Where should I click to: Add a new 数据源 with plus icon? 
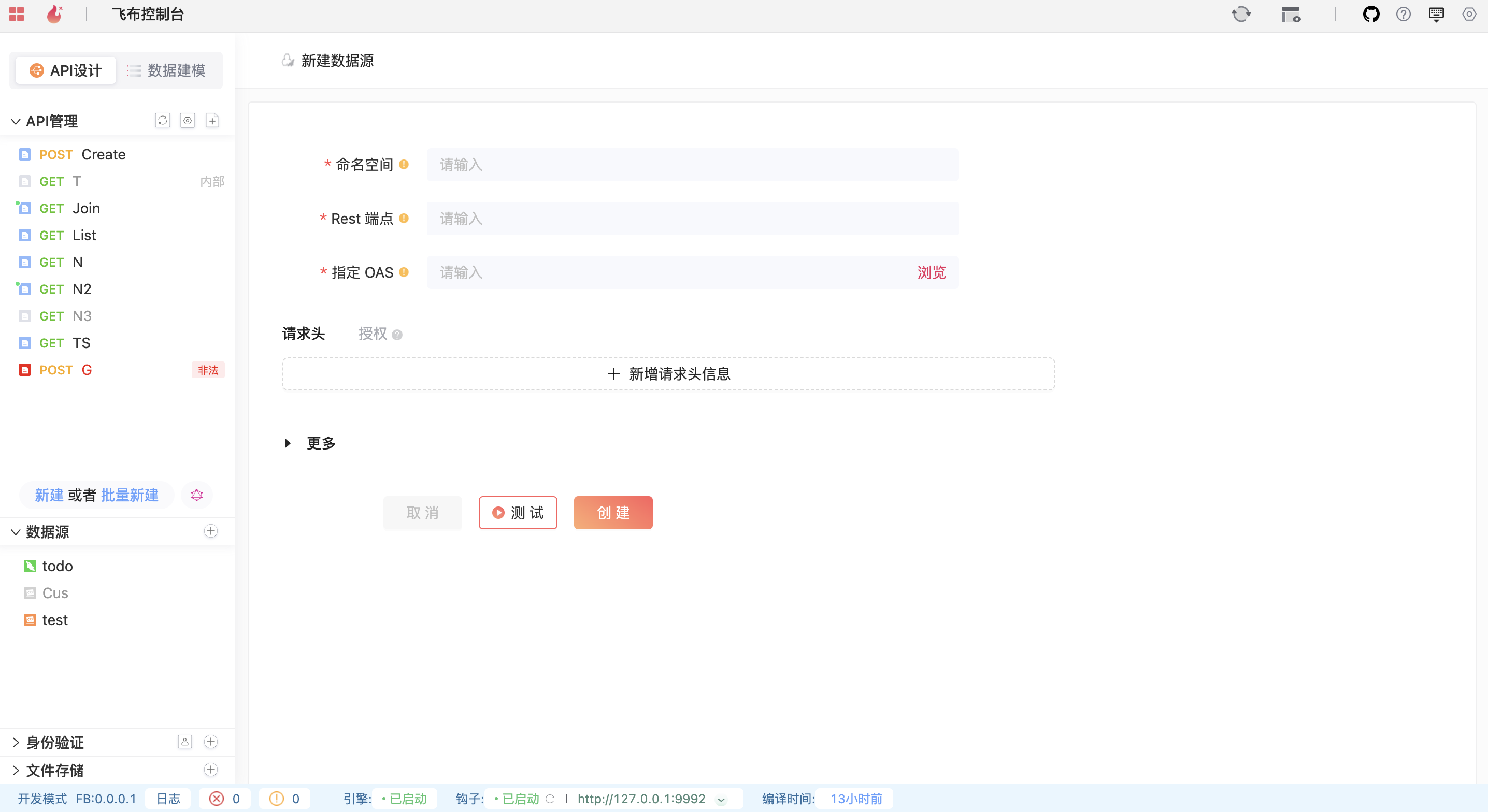pos(211,531)
